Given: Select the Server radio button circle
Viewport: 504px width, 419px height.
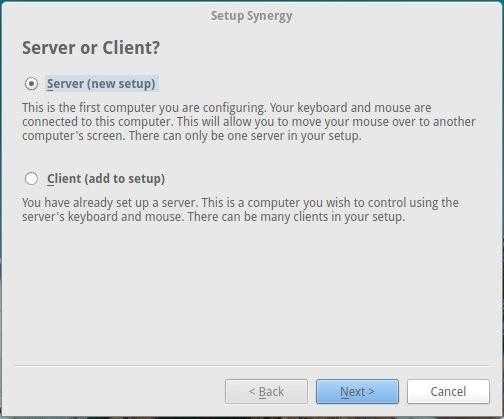Looking at the screenshot, I should tap(31, 83).
